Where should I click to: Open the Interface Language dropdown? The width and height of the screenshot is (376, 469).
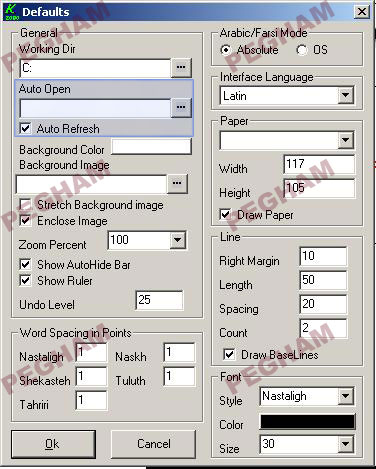pyautogui.click(x=346, y=96)
